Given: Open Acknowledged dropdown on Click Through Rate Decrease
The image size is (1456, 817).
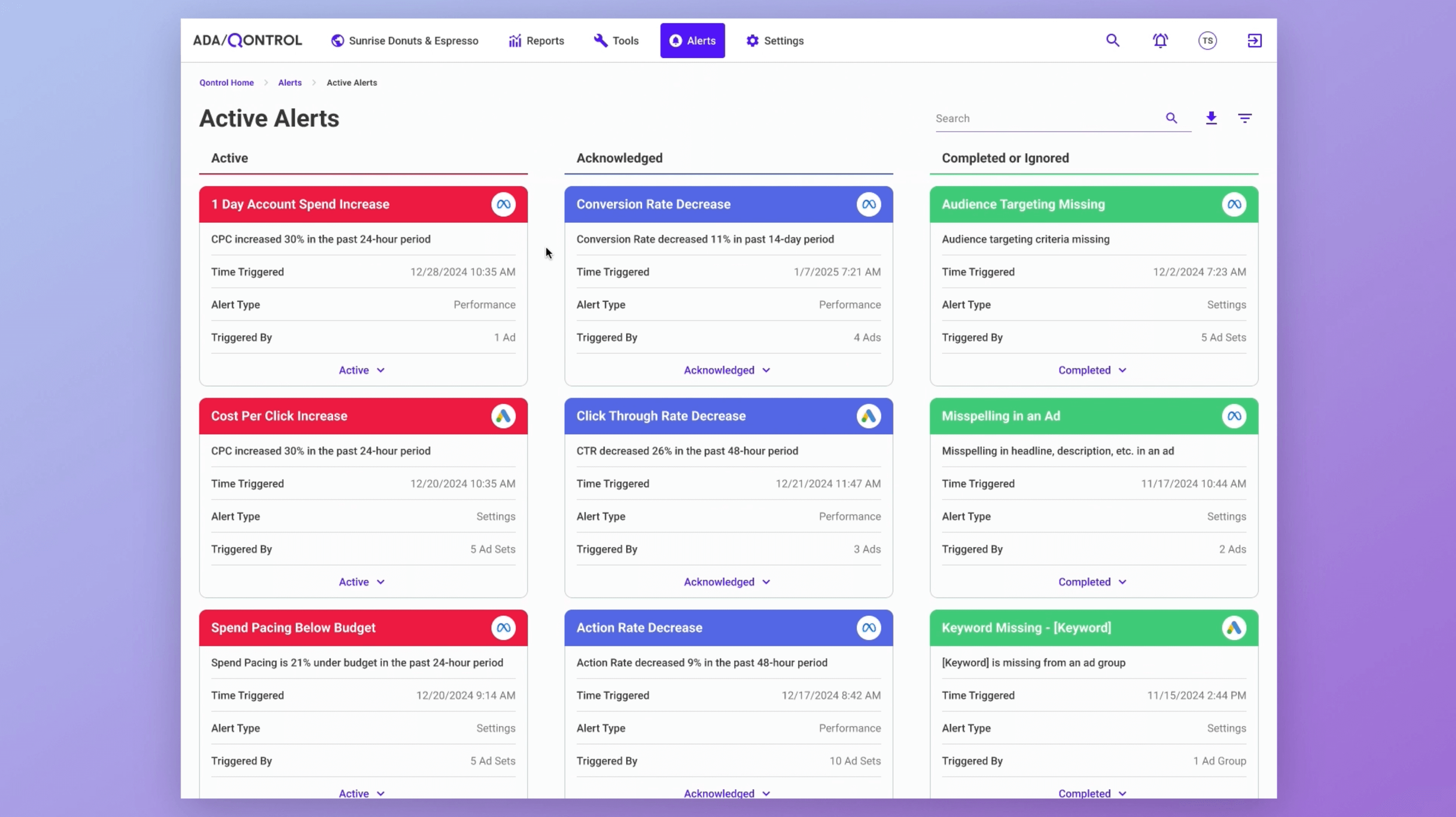Looking at the screenshot, I should coord(726,582).
